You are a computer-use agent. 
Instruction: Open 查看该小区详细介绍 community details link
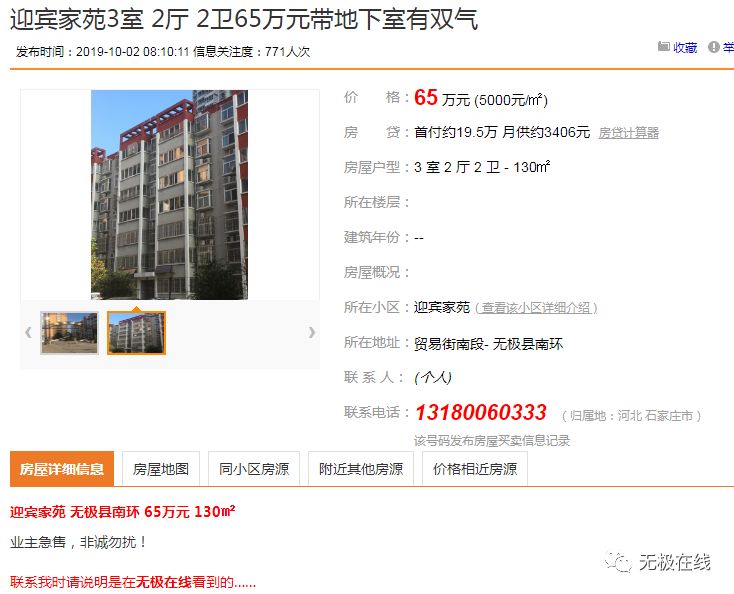tap(536, 308)
